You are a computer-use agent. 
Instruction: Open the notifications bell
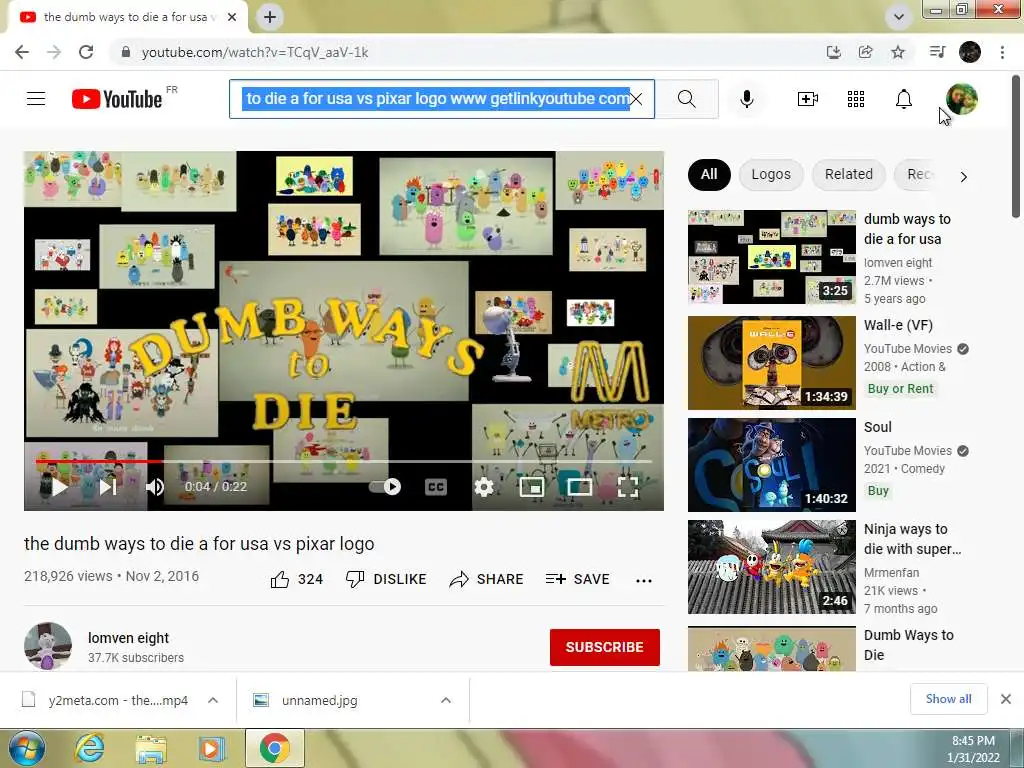point(904,99)
